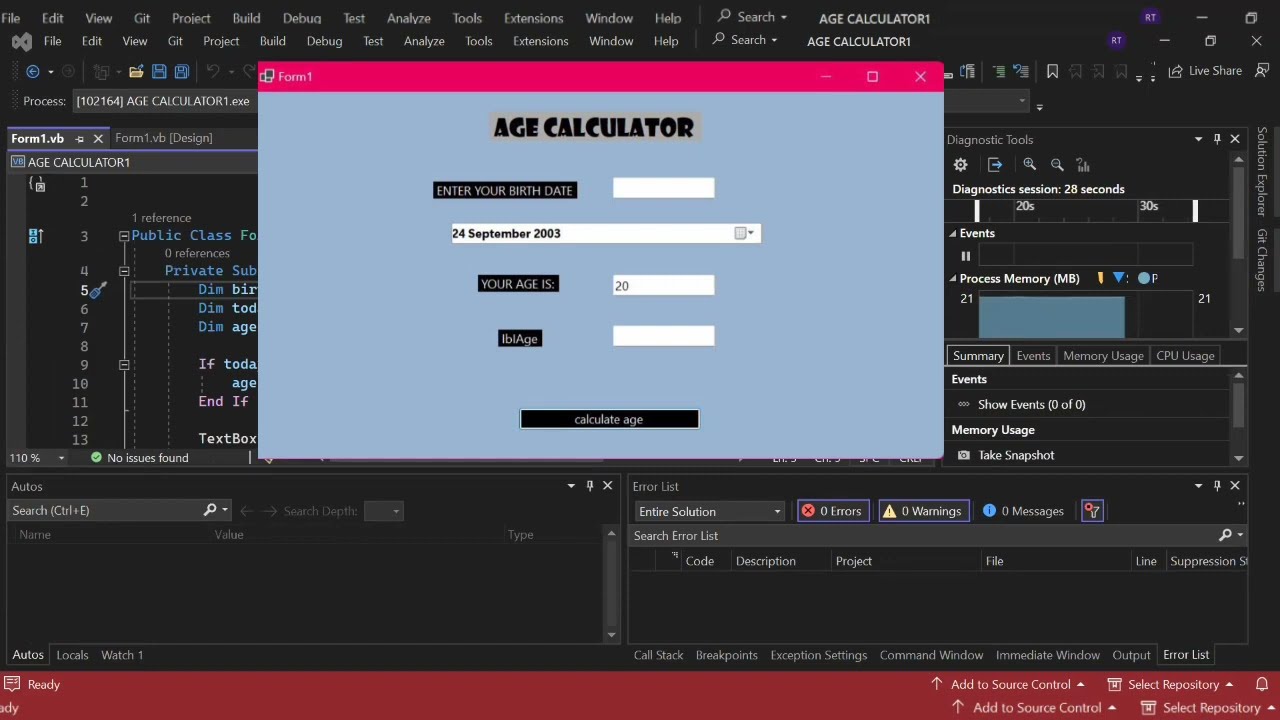This screenshot has width=1280, height=720.
Task: Click the birth date text box in Form1
Action: point(663,188)
